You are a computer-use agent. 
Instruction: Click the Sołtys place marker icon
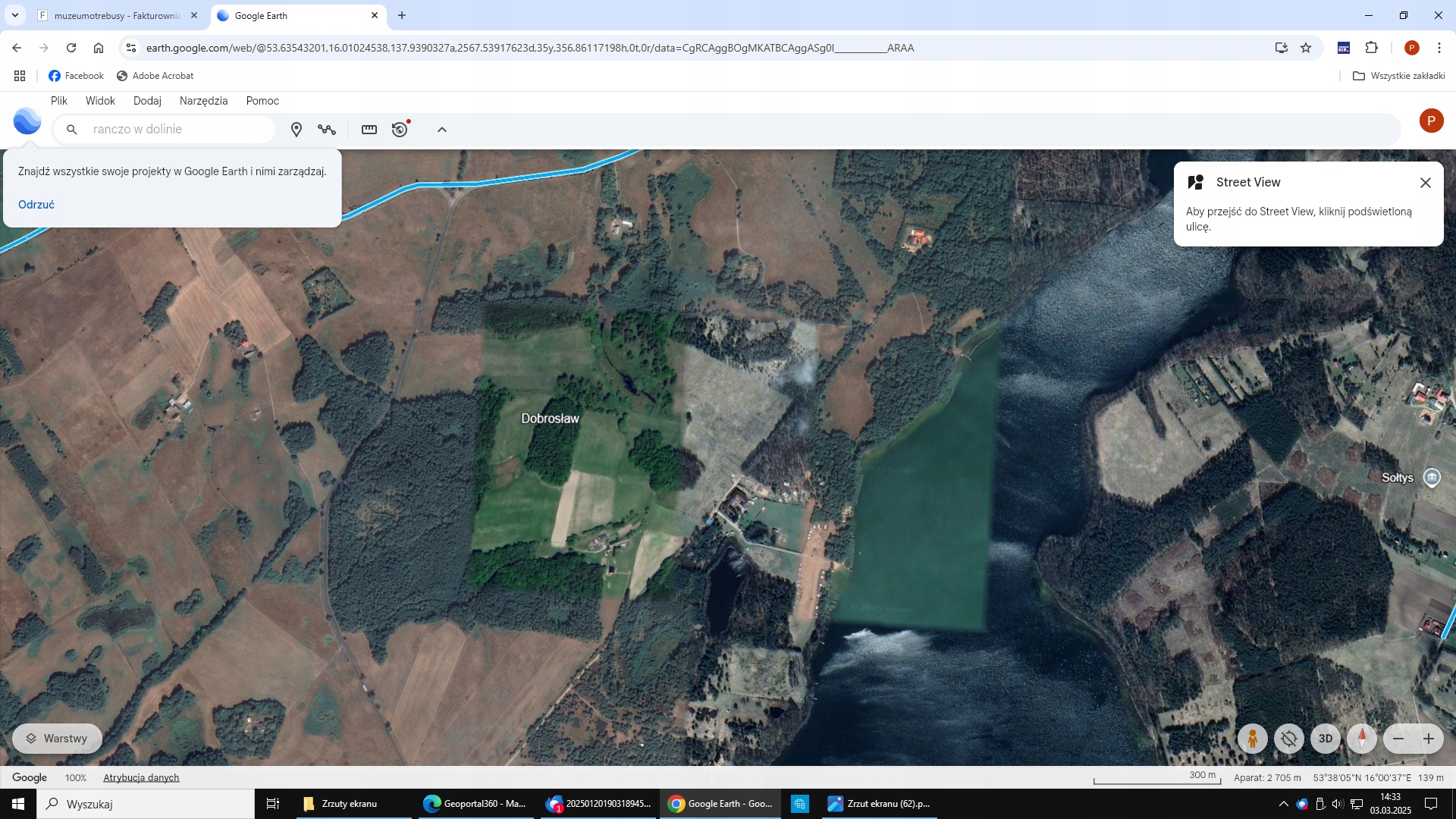pyautogui.click(x=1432, y=478)
